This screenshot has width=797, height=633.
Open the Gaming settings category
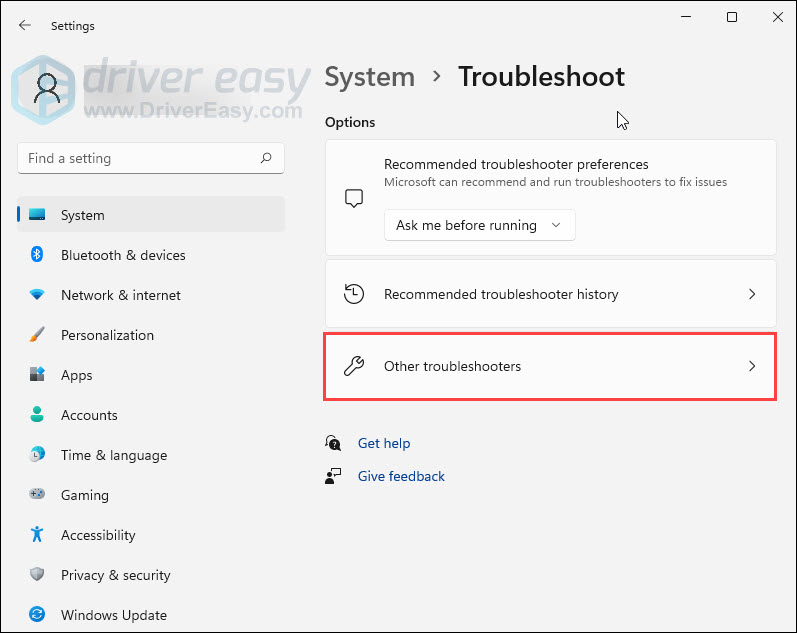pyautogui.click(x=85, y=495)
